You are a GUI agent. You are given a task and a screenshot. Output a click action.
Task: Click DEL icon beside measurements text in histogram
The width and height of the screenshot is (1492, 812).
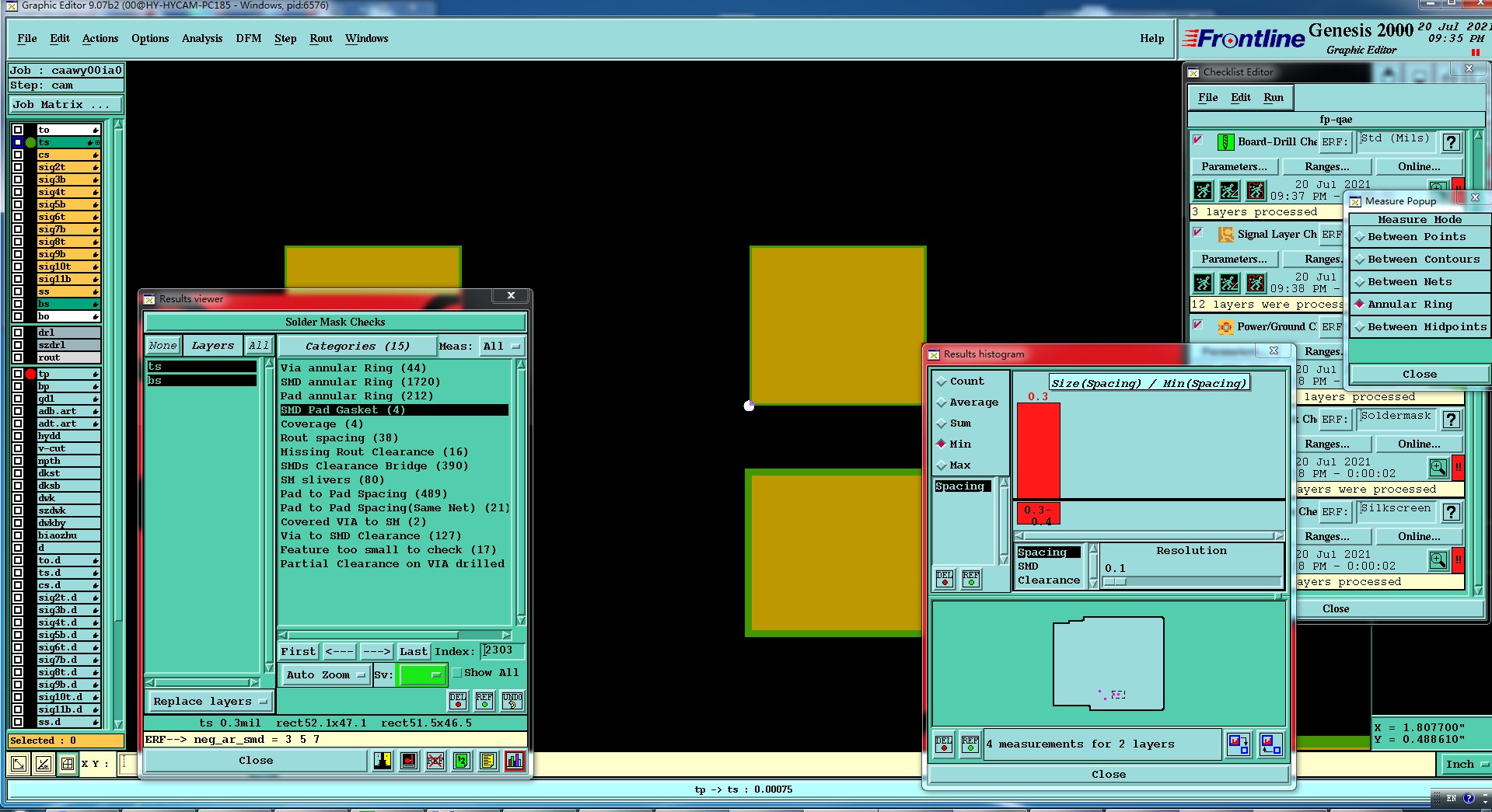coord(944,744)
